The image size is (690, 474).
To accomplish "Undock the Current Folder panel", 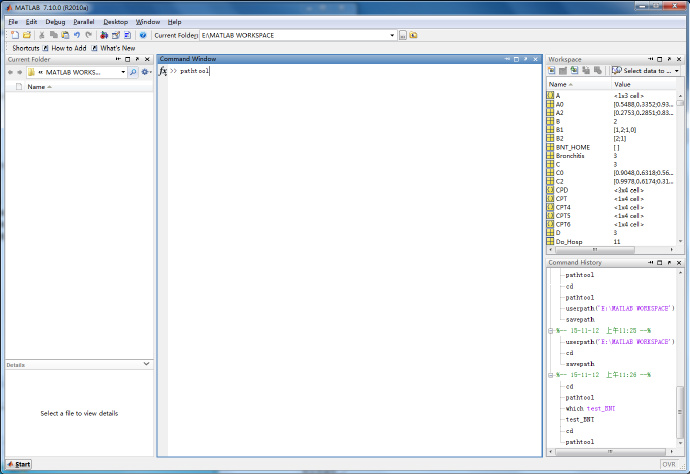I will (137, 59).
